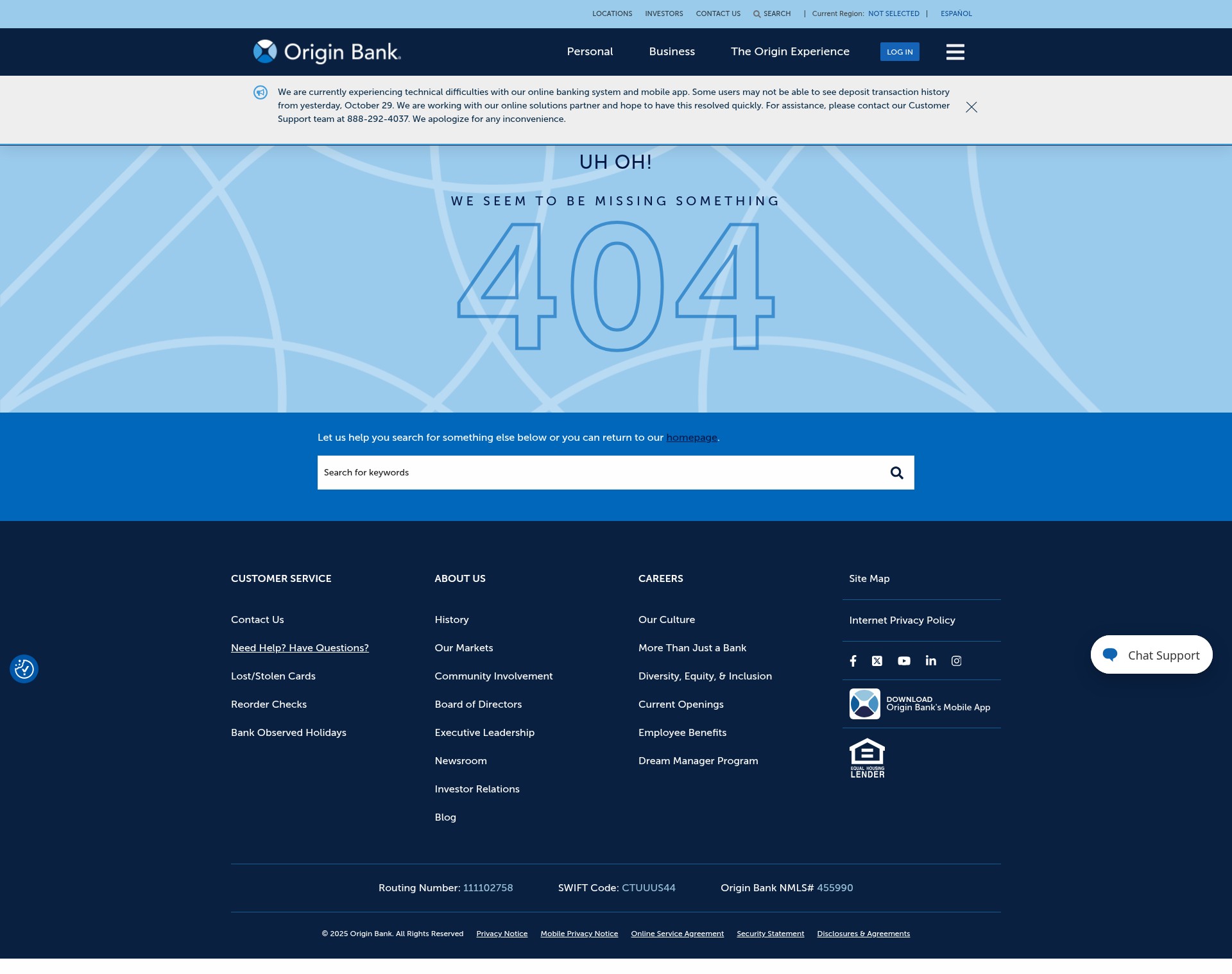Open Reorder Checks link
The height and width of the screenshot is (974, 1232).
pyautogui.click(x=269, y=705)
